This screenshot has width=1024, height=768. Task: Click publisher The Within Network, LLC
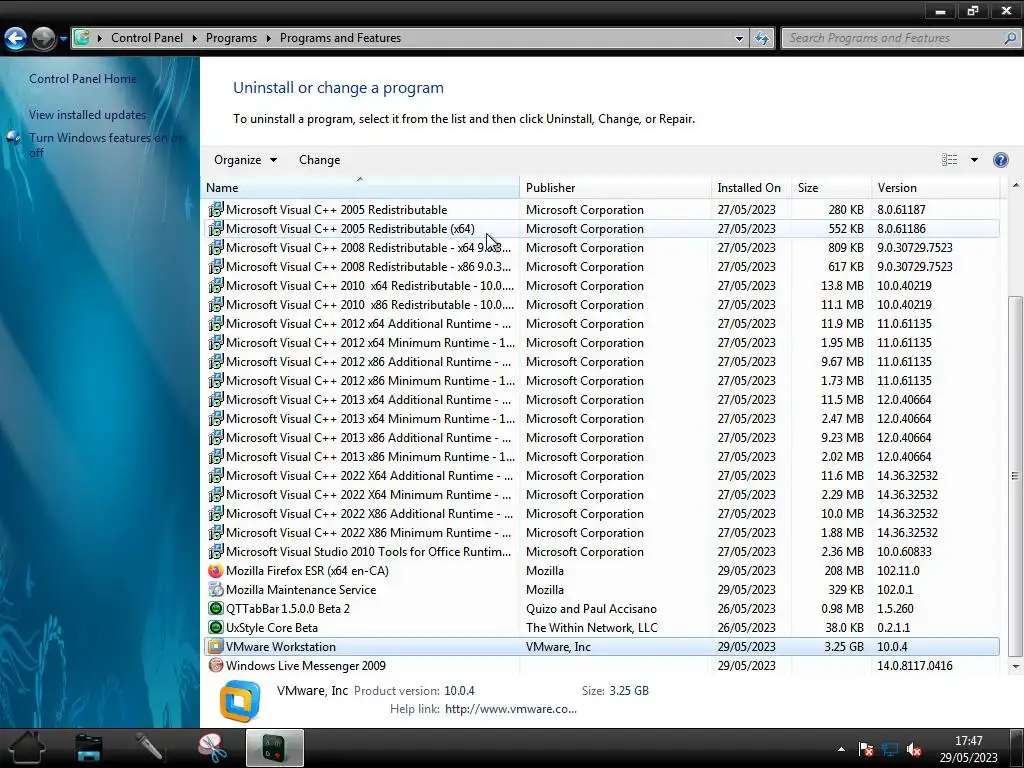click(592, 628)
